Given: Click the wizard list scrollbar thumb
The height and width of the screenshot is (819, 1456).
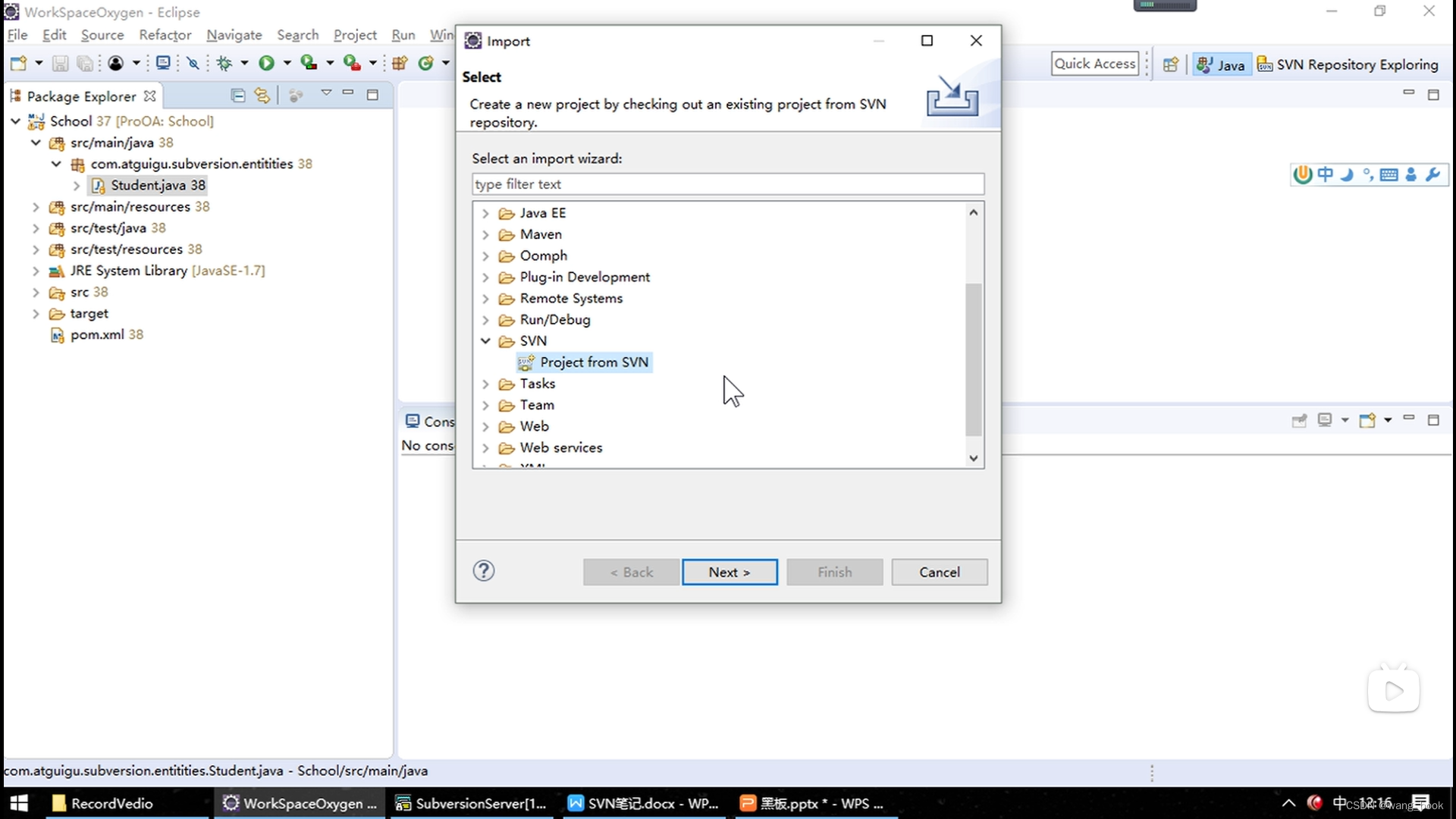Looking at the screenshot, I should 974,360.
